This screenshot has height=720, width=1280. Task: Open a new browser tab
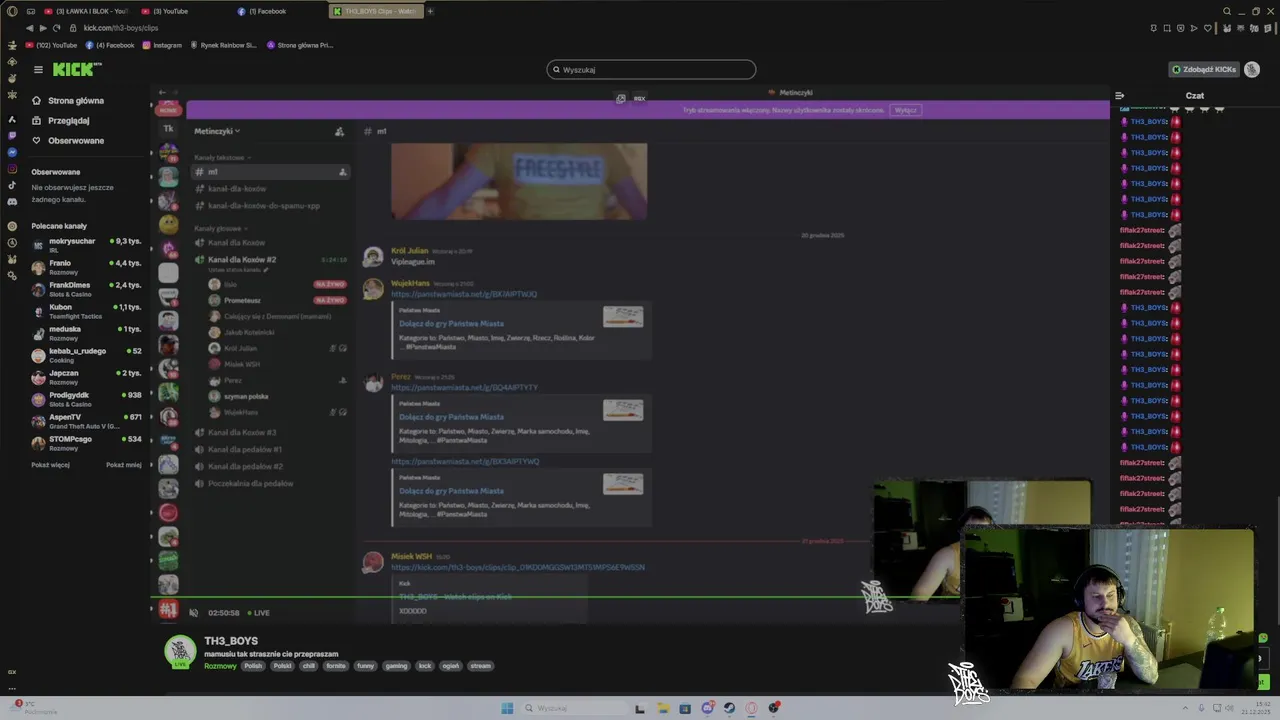[x=430, y=11]
